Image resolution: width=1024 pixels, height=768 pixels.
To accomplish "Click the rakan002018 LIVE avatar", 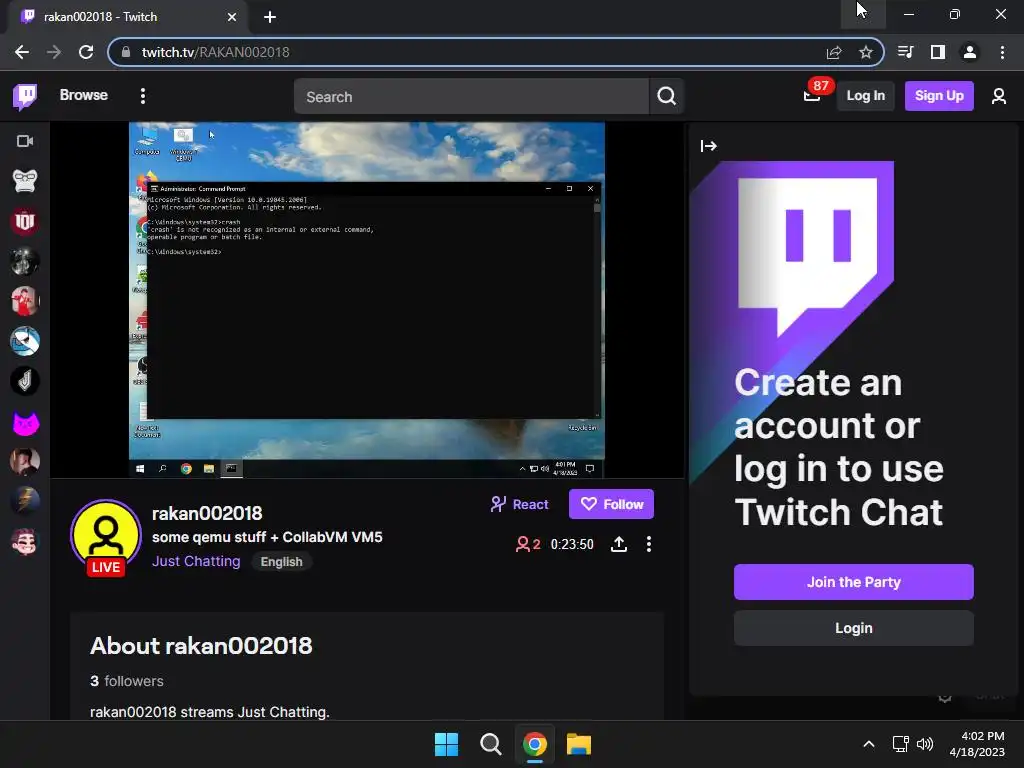I will coord(106,537).
